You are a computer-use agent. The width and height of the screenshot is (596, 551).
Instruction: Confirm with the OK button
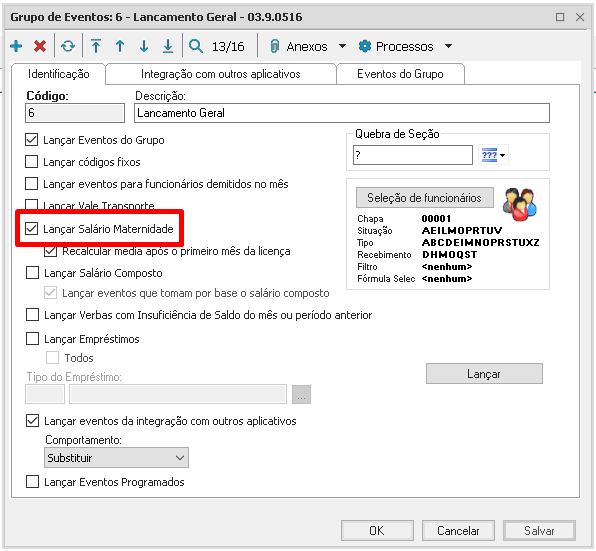(x=377, y=530)
